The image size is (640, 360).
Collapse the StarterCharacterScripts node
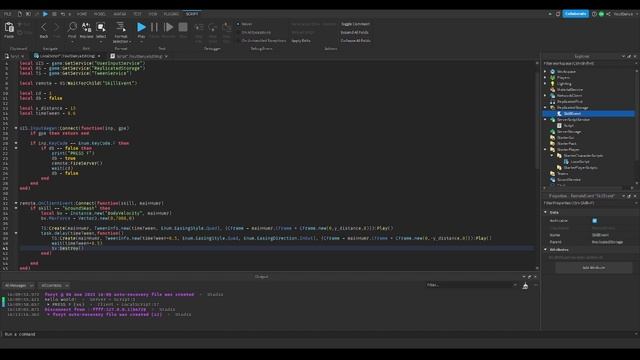tap(552, 156)
